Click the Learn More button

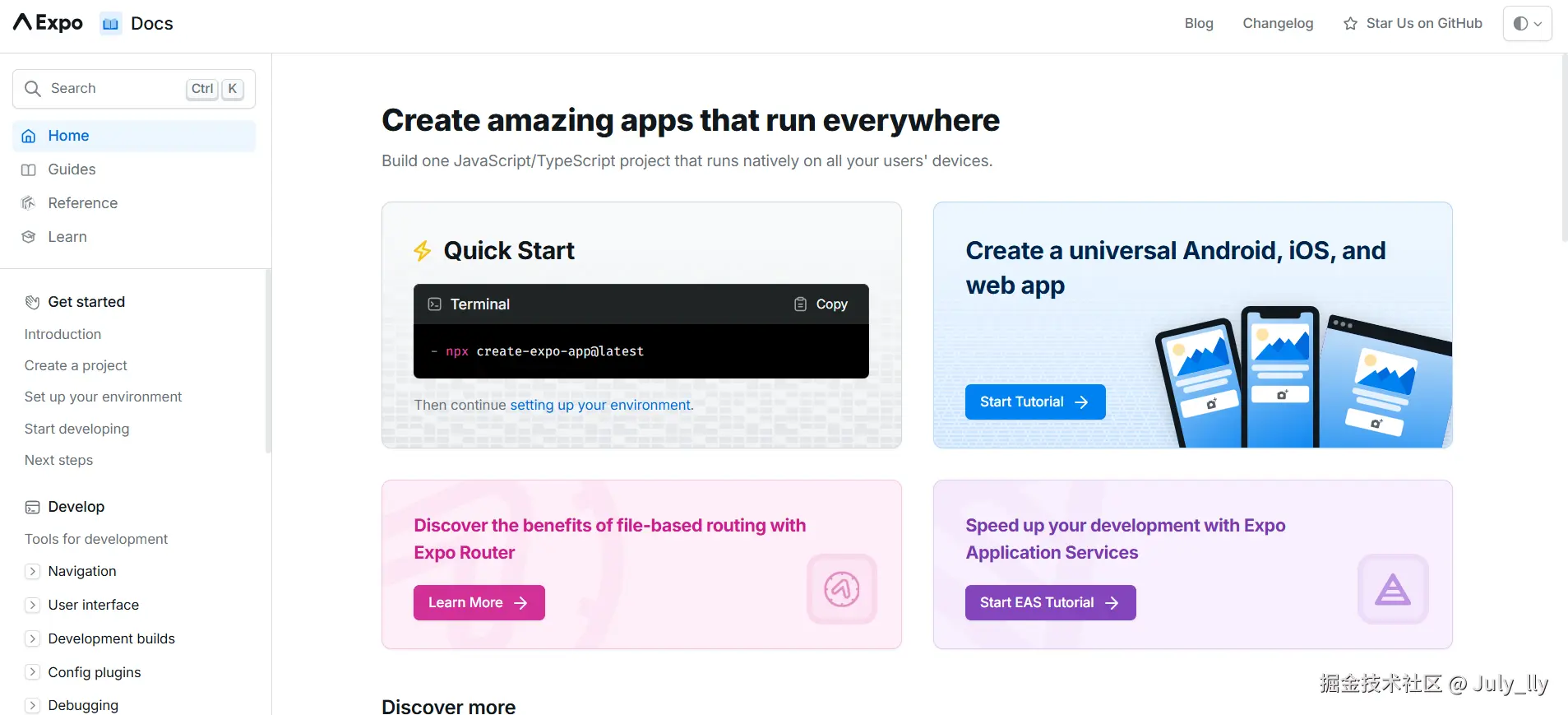[479, 602]
